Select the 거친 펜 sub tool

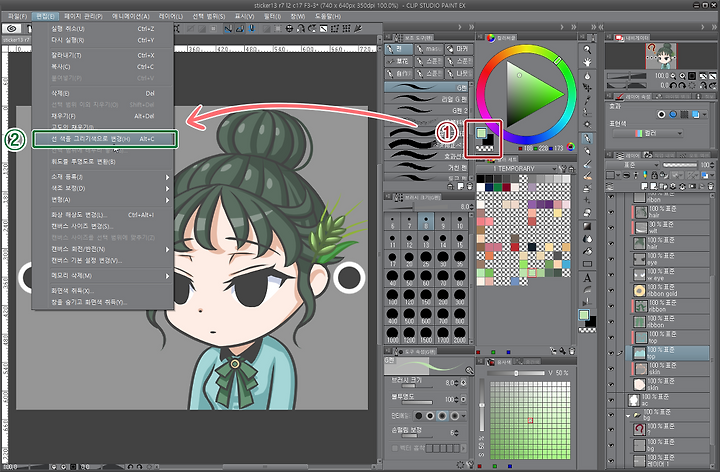[426, 168]
